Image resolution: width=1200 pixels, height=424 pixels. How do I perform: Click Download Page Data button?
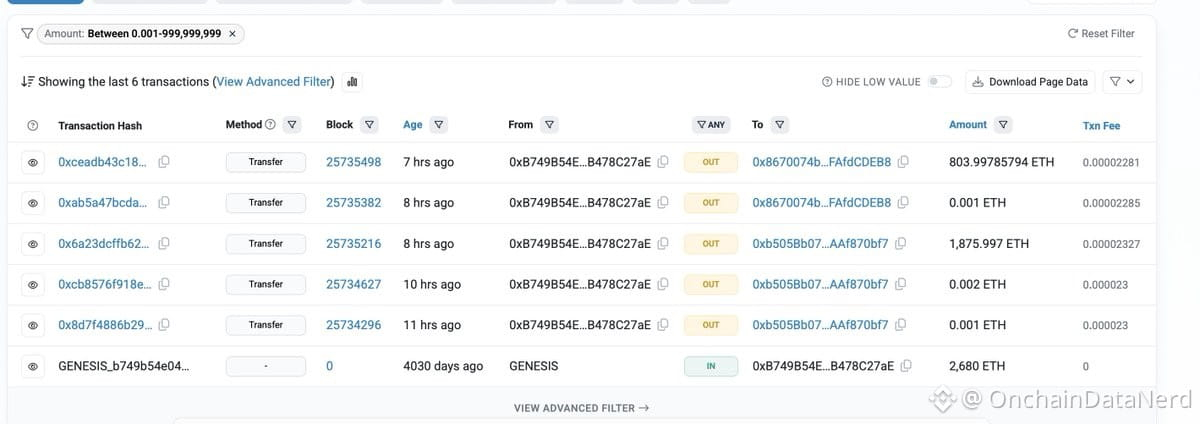click(1030, 82)
